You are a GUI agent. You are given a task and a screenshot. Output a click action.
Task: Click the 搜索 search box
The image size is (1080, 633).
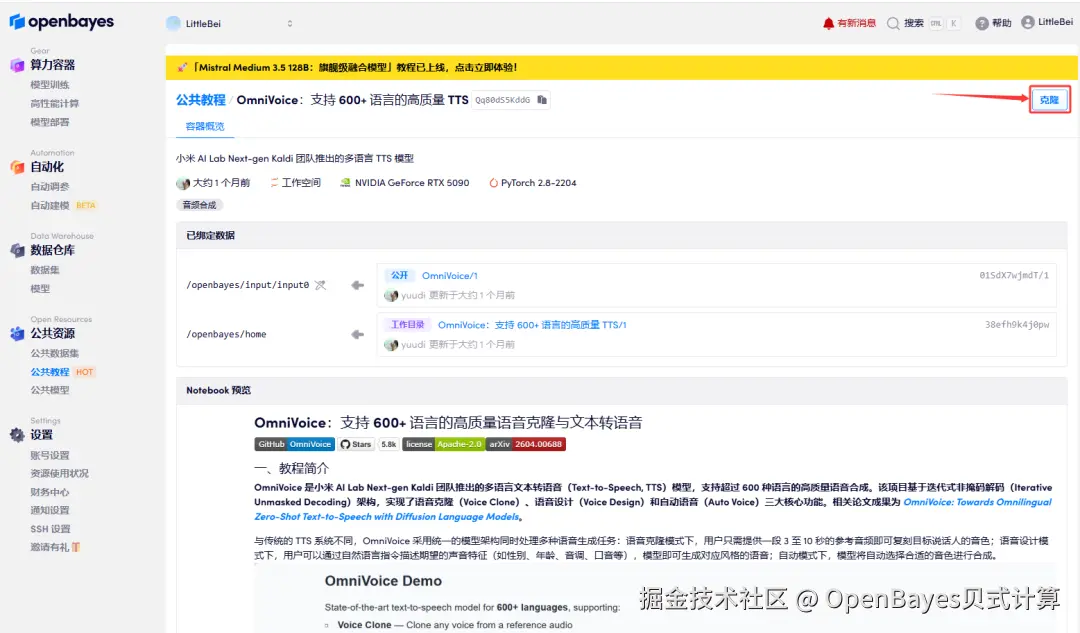coord(924,23)
